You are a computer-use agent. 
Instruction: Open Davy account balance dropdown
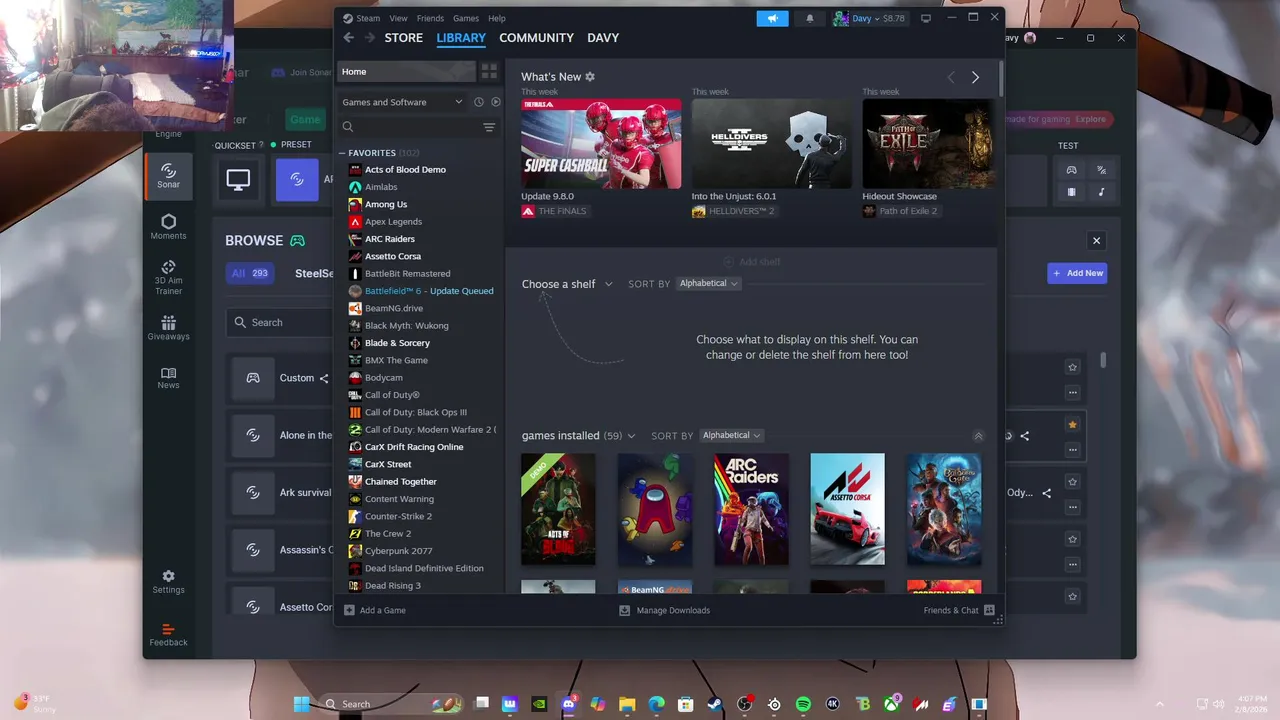point(870,18)
